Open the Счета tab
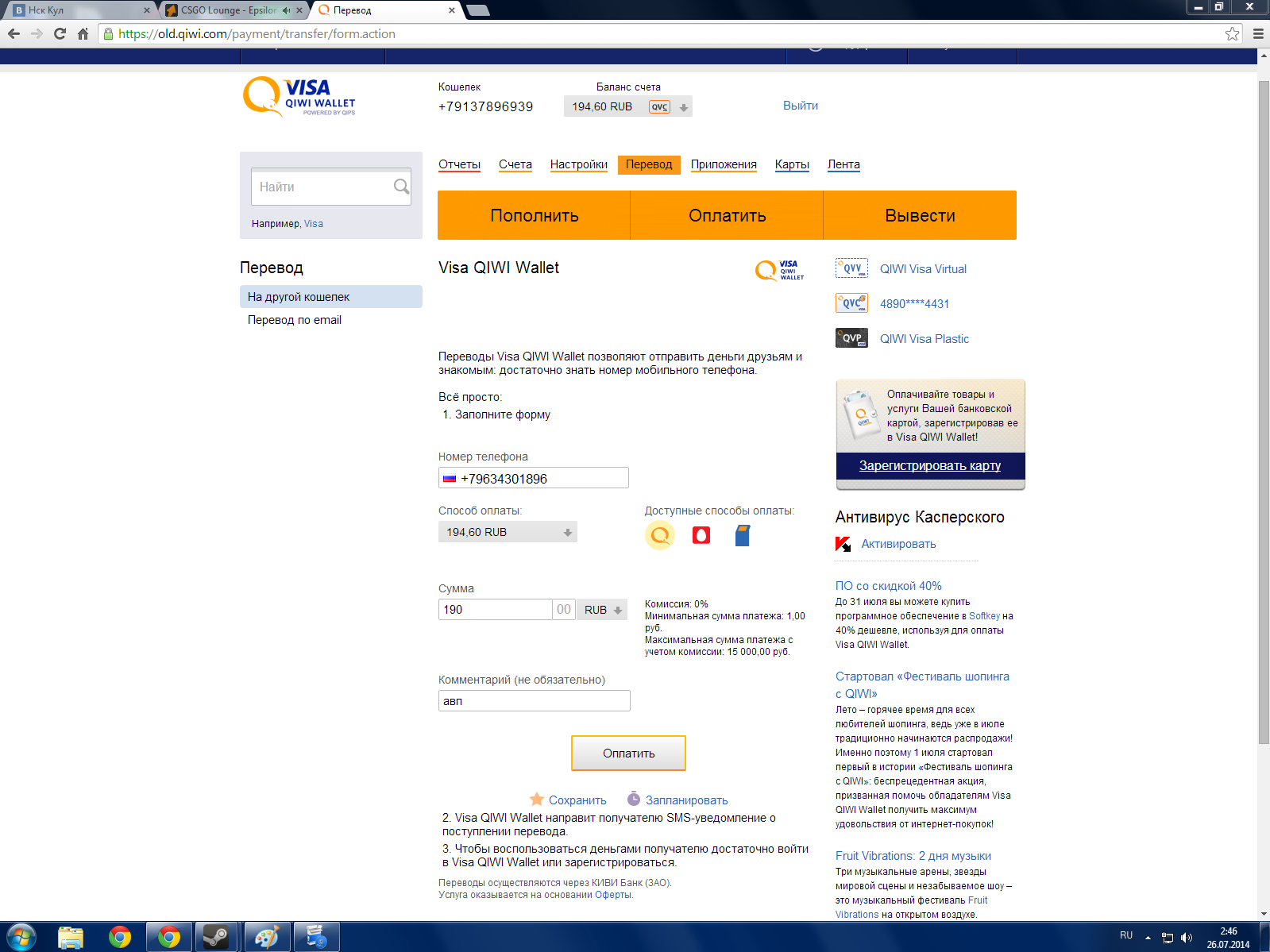Viewport: 1270px width, 952px height. tap(515, 164)
